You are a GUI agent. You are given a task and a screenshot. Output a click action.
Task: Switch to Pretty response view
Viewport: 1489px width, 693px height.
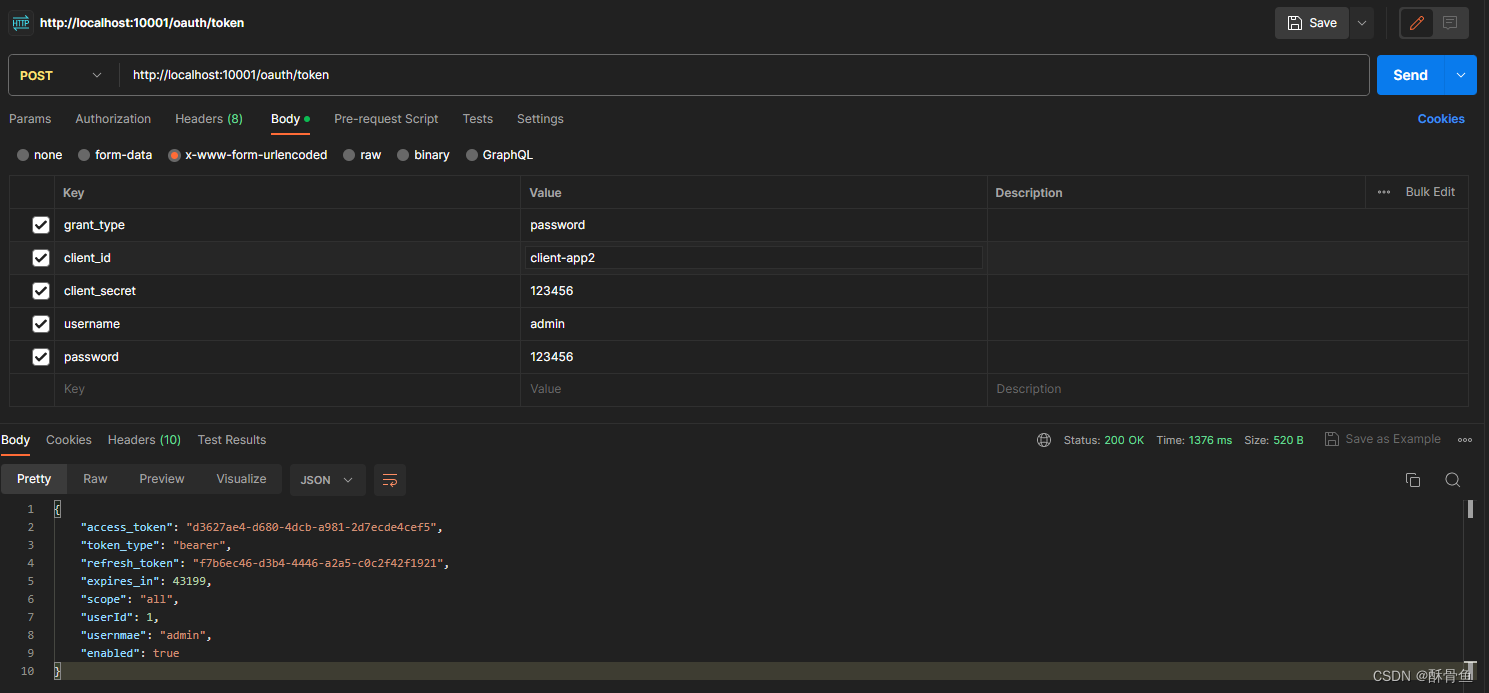(34, 479)
